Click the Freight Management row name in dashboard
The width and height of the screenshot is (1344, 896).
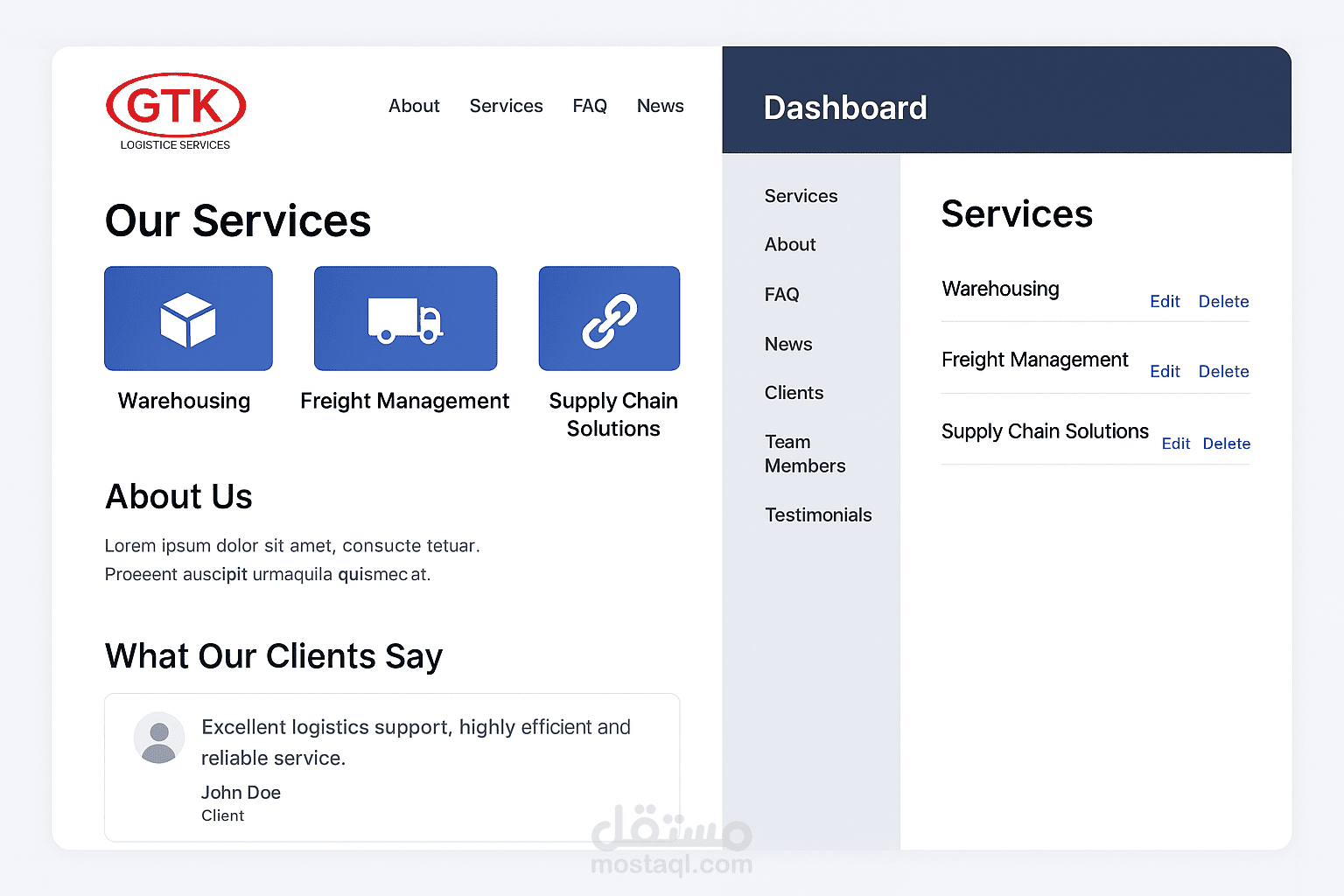tap(1035, 360)
